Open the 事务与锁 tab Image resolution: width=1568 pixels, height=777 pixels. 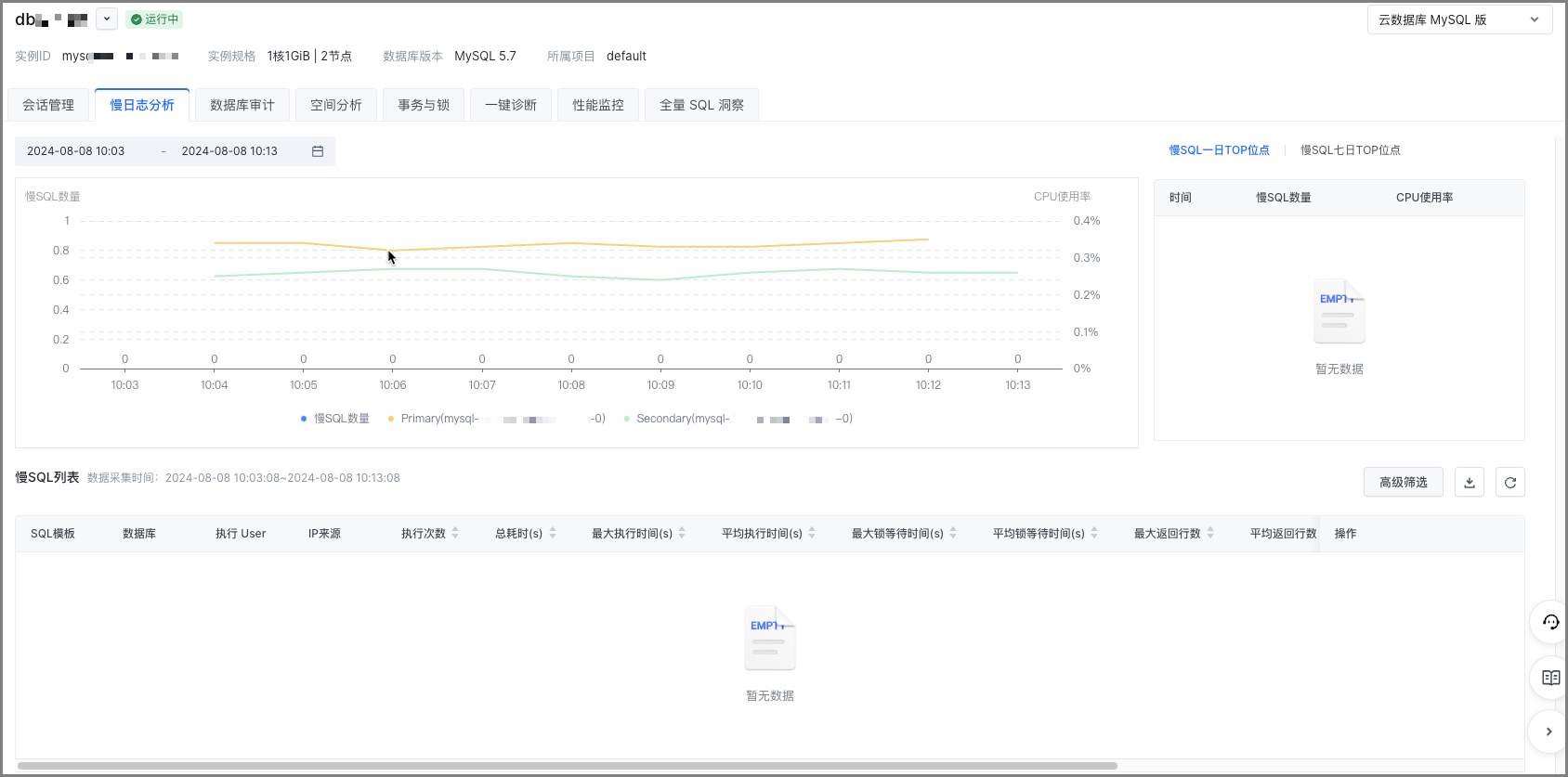[424, 105]
